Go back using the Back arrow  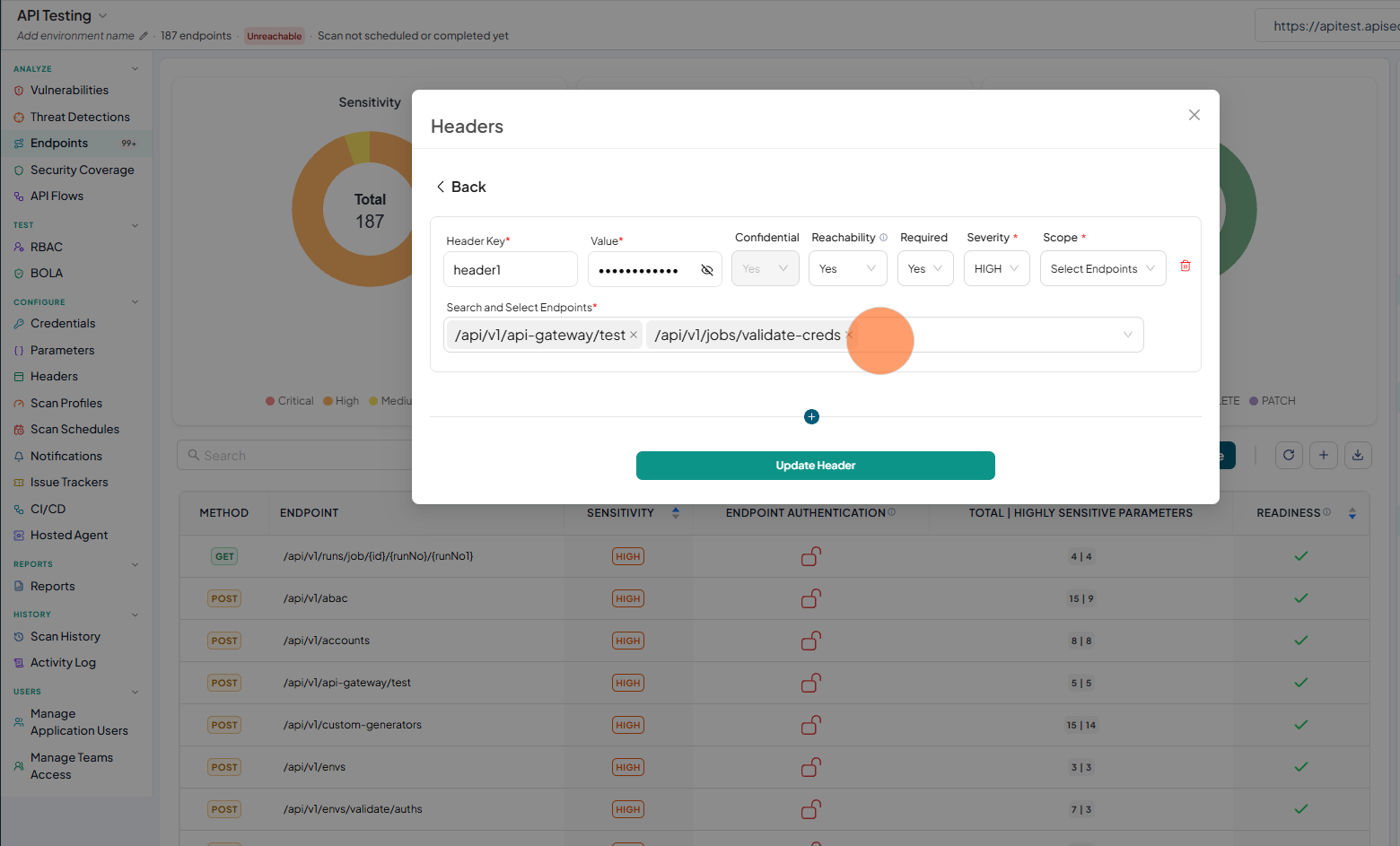pos(460,187)
